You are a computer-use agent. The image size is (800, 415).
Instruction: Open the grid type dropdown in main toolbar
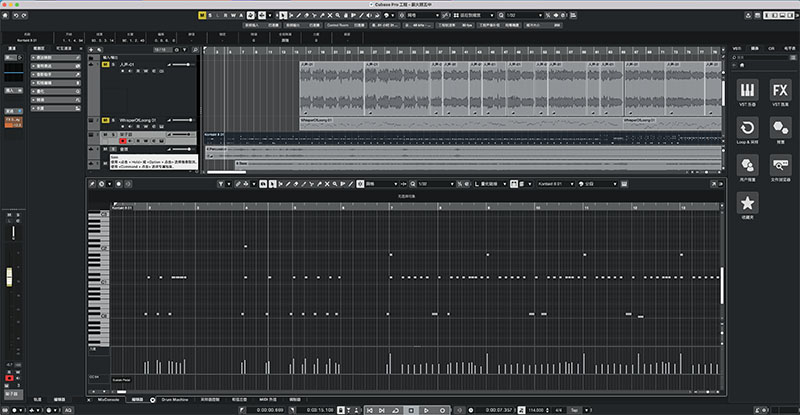tap(421, 15)
